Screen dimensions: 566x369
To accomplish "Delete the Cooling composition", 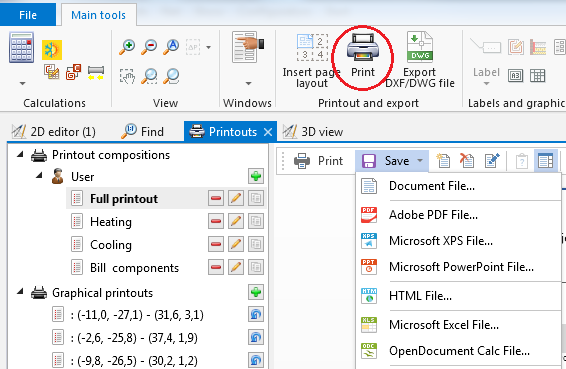I will tap(216, 244).
